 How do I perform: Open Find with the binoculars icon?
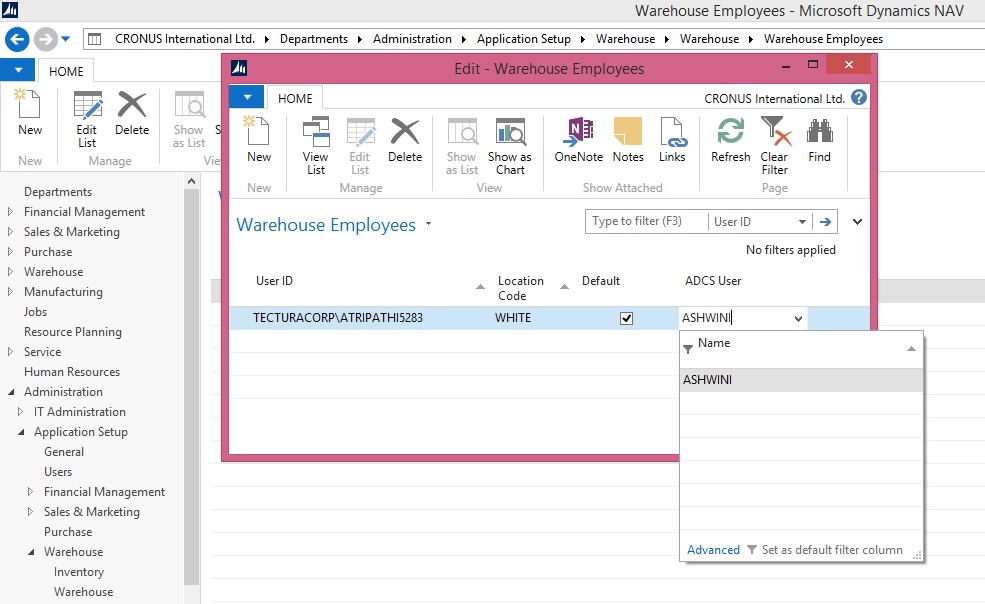(819, 140)
